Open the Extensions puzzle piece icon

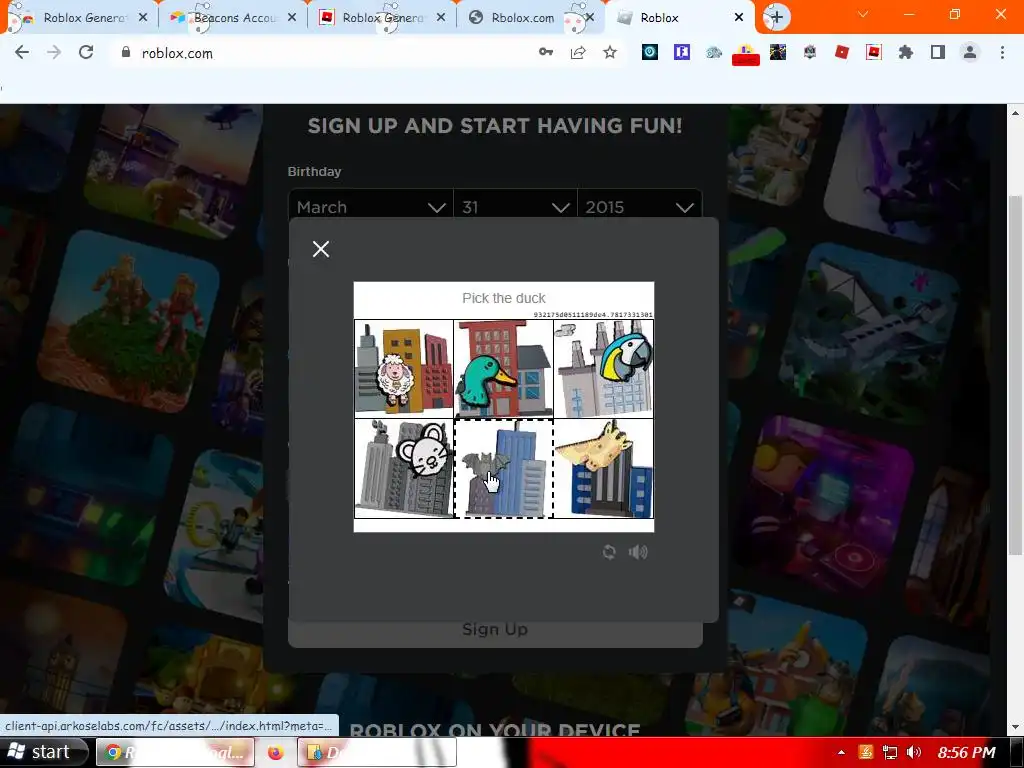pyautogui.click(x=906, y=52)
